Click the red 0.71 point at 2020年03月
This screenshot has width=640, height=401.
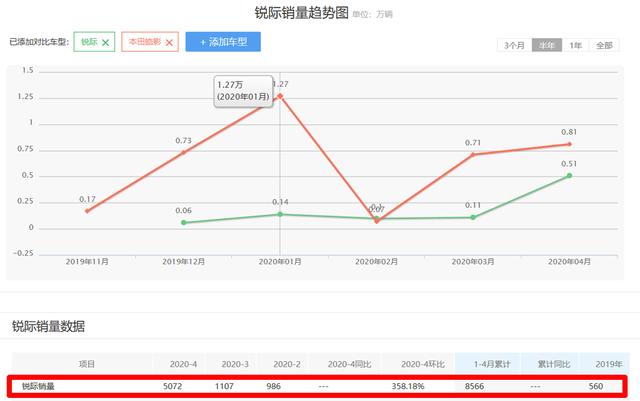click(x=473, y=154)
